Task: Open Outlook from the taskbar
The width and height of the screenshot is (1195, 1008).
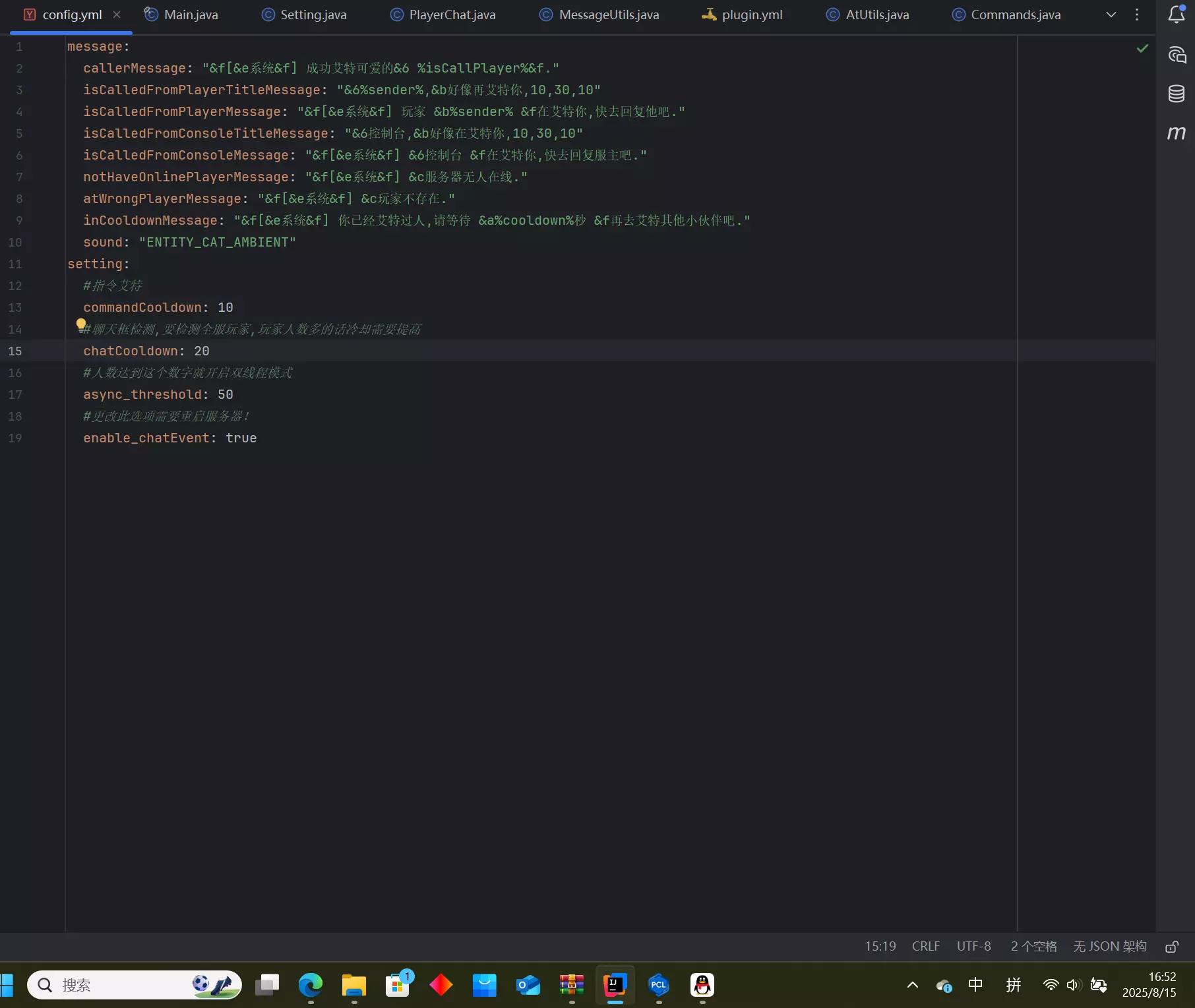Action: pyautogui.click(x=528, y=985)
